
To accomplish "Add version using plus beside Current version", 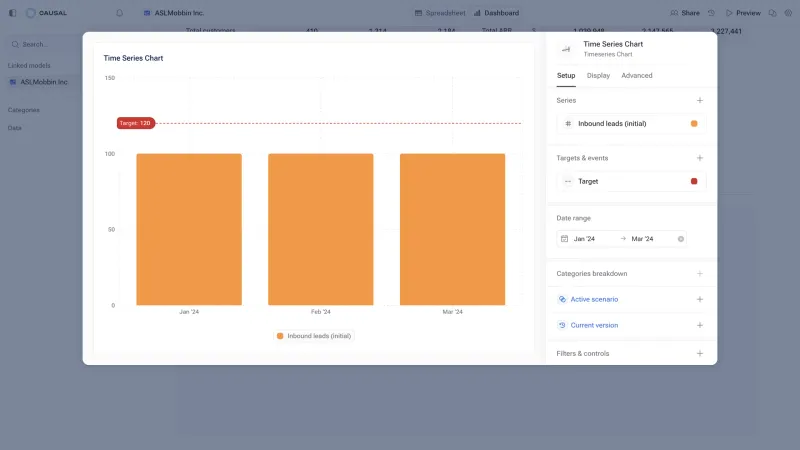I will point(700,325).
